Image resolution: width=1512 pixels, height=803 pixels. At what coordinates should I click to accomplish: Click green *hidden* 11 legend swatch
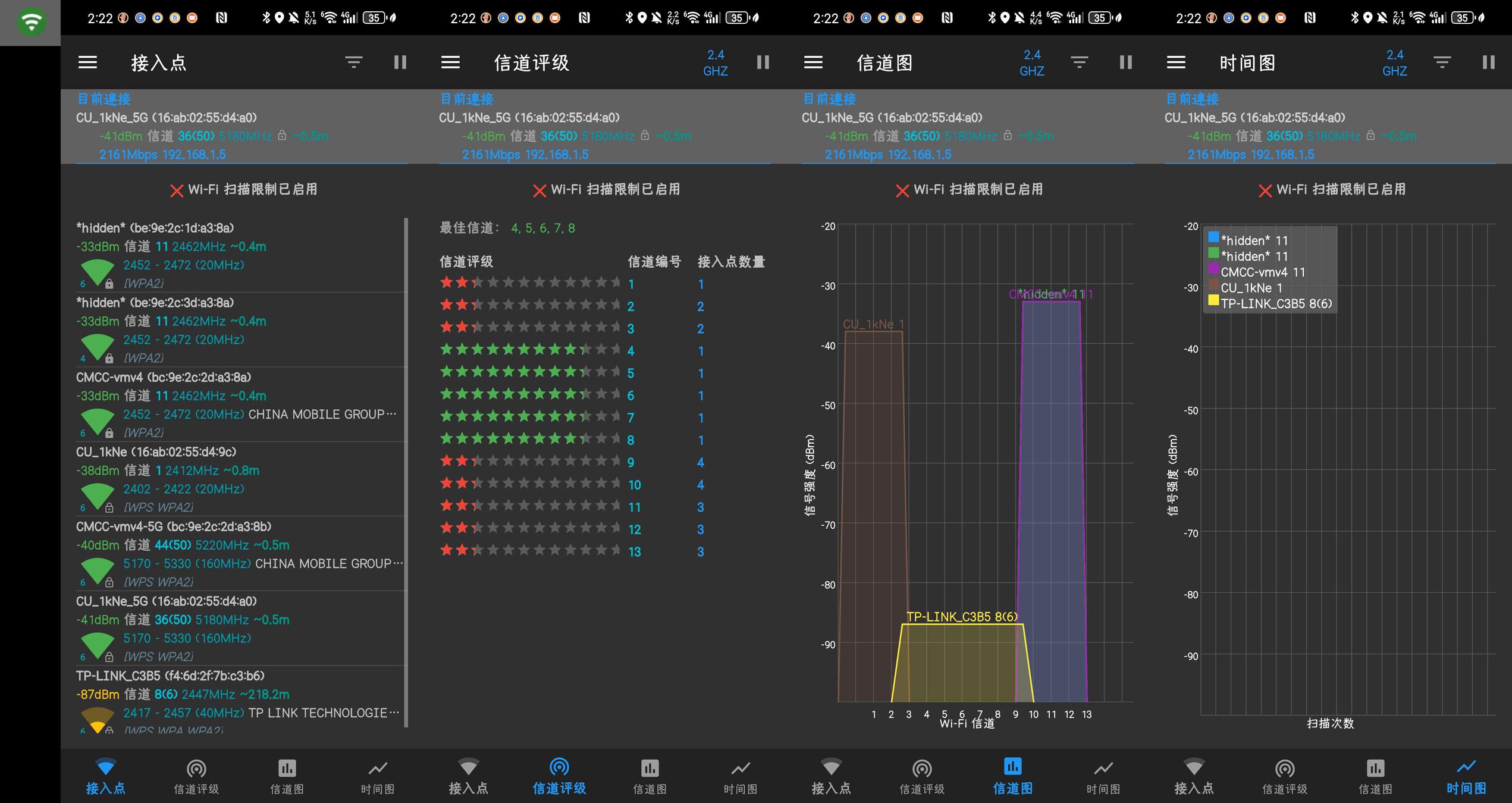1213,253
